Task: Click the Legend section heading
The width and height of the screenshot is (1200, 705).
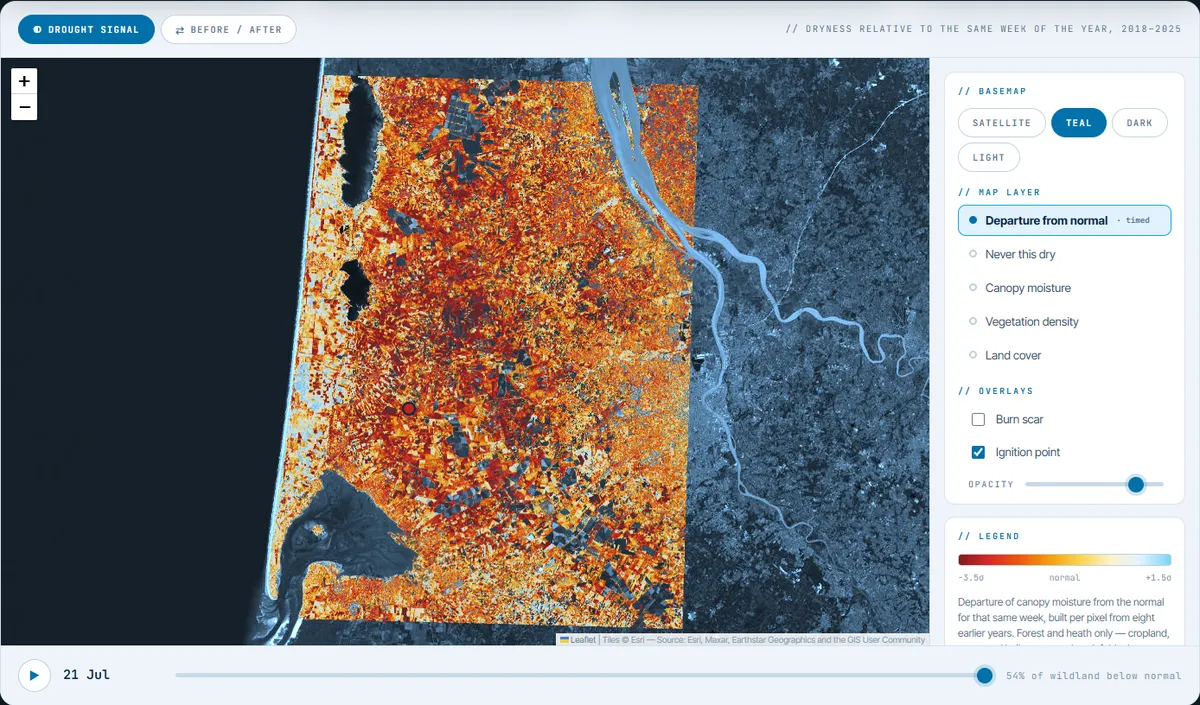Action: [x=989, y=536]
